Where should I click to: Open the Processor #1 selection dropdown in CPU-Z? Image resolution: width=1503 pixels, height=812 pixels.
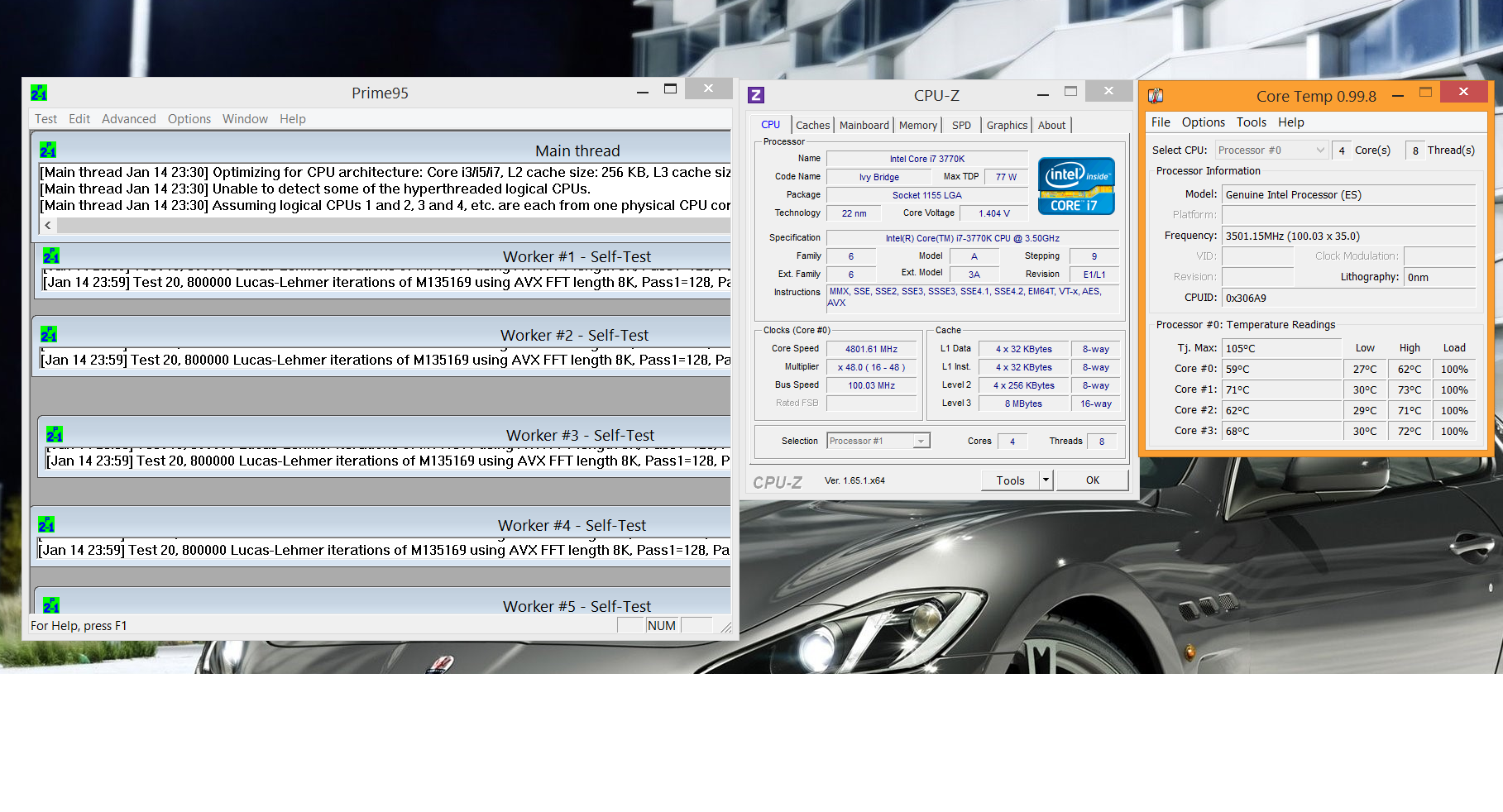(878, 441)
